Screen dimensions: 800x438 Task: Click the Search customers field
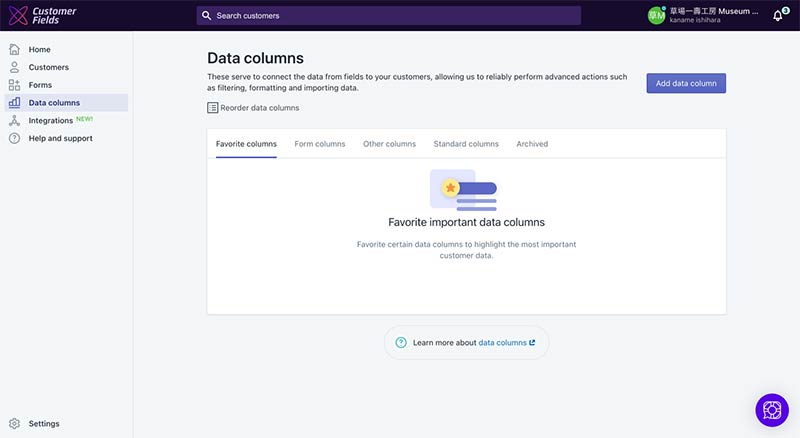[389, 16]
